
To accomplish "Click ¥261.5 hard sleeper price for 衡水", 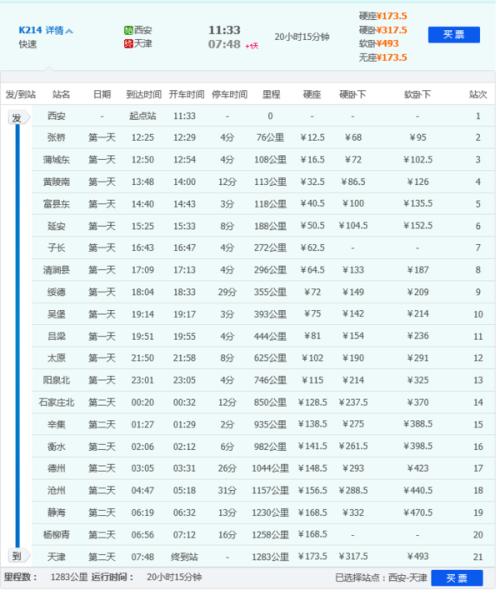I will click(x=353, y=446).
